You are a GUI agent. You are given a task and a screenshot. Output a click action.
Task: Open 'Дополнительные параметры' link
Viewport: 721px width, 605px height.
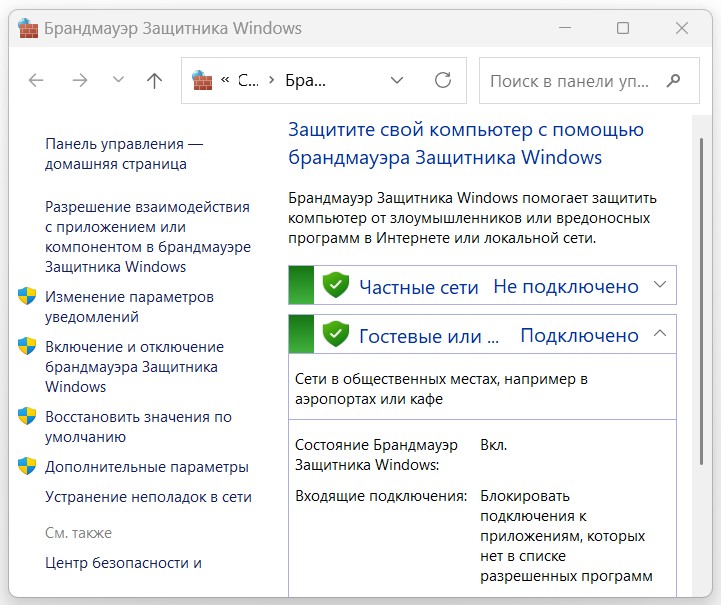(x=147, y=467)
